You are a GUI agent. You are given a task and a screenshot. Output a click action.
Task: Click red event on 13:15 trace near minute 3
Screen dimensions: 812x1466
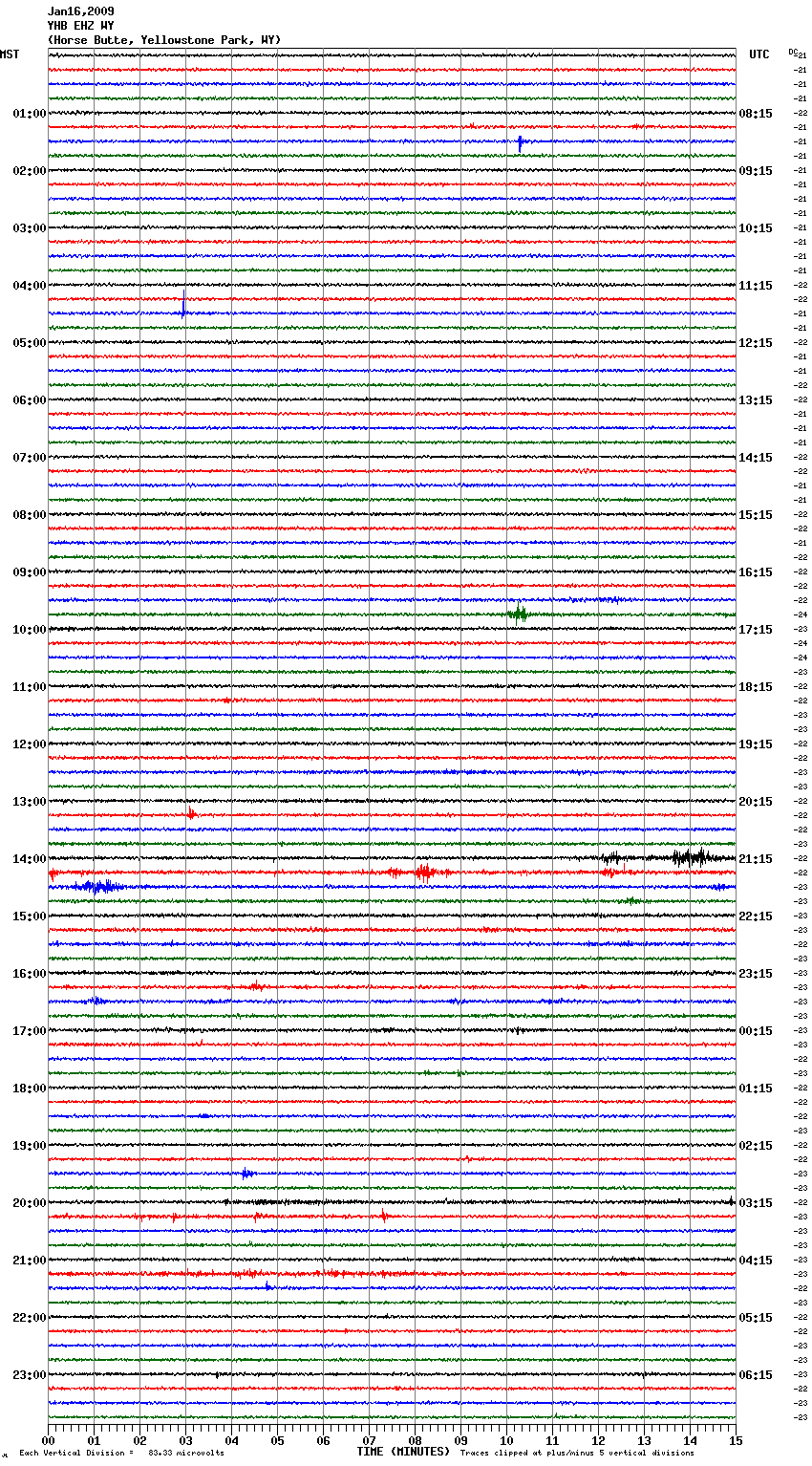point(192,814)
